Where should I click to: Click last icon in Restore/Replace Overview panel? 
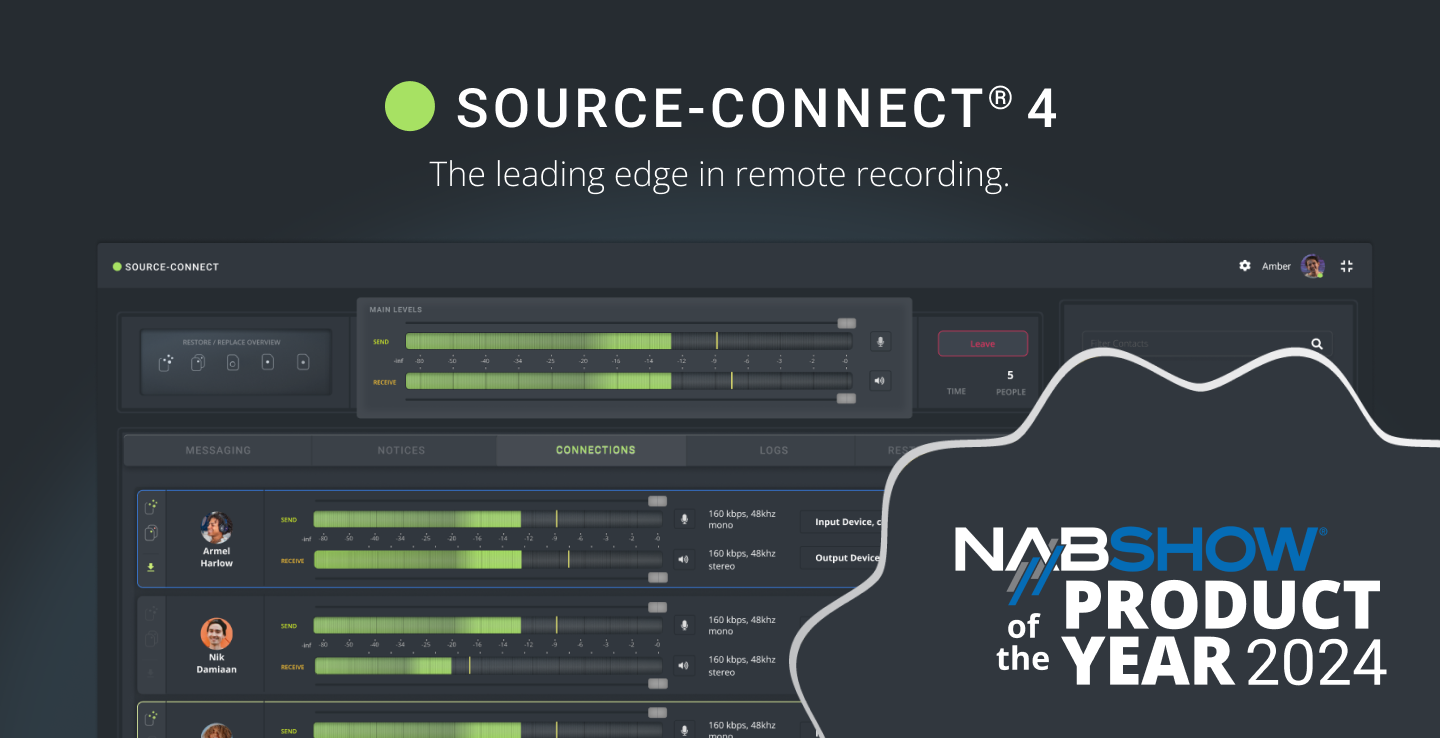coord(303,362)
